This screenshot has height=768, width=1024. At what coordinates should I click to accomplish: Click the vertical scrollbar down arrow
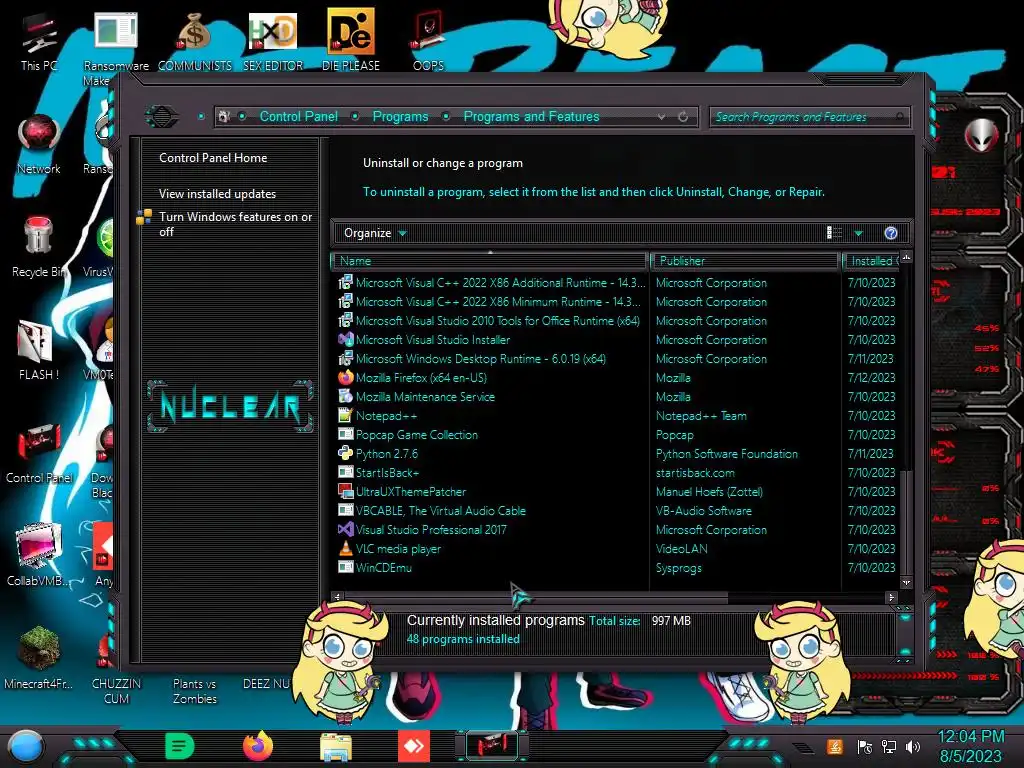[906, 582]
